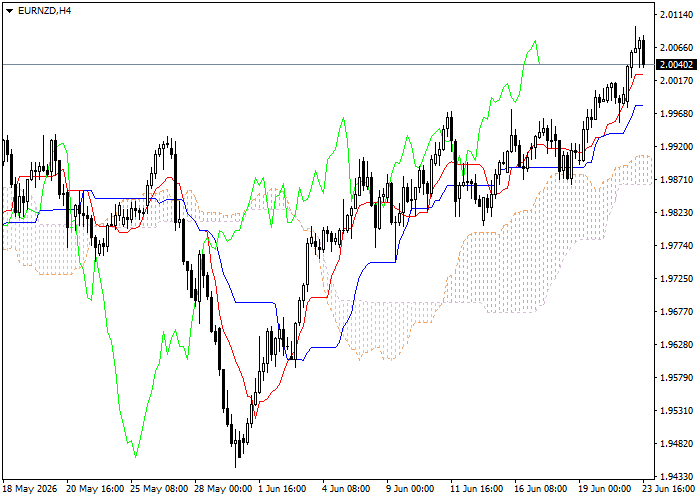700x500 pixels.
Task: Click the 11 Jun 16:00 time label
Action: tap(477, 489)
